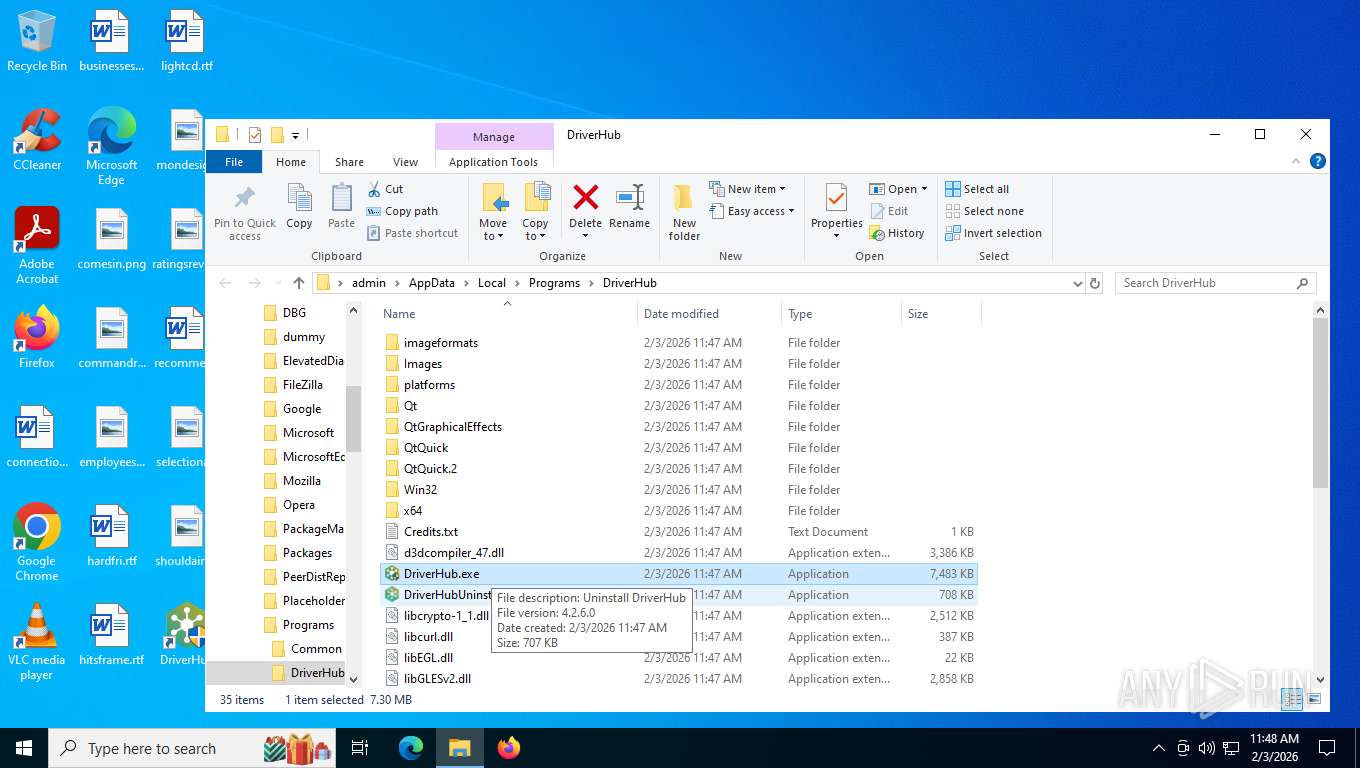Switch to the Home ribbon tab

[x=291, y=162]
